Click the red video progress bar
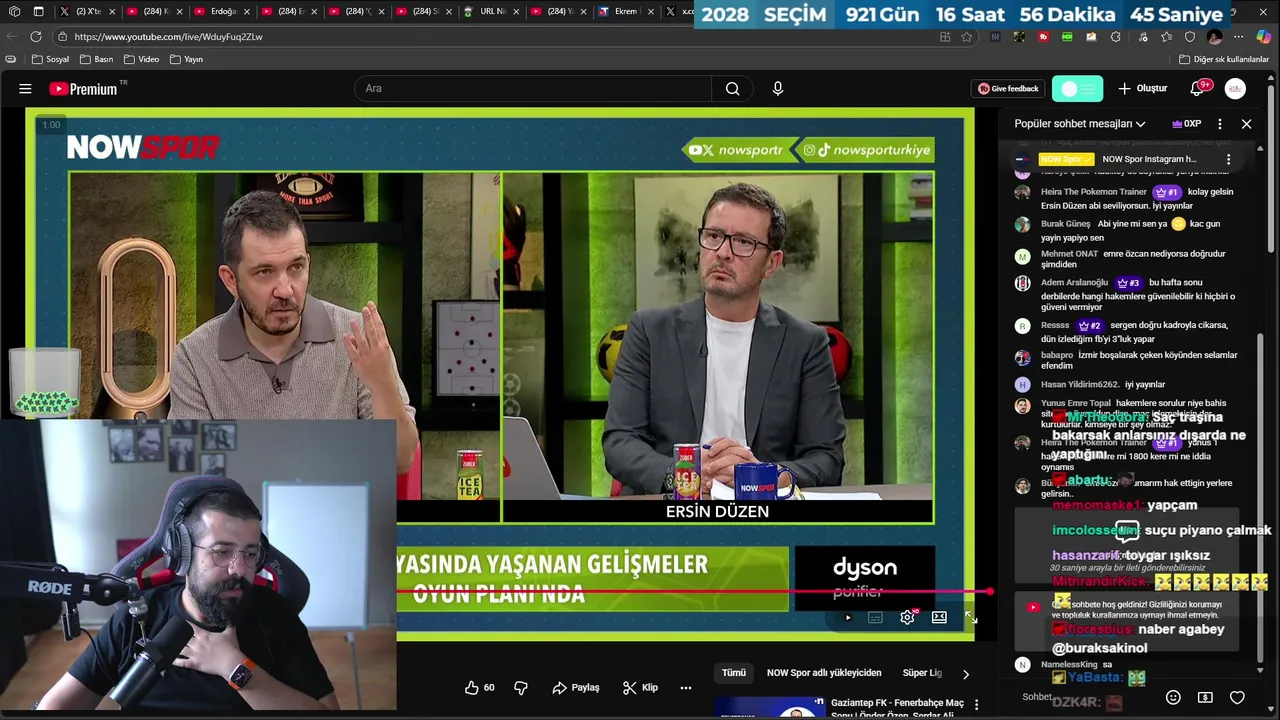The image size is (1280, 720). click(692, 592)
